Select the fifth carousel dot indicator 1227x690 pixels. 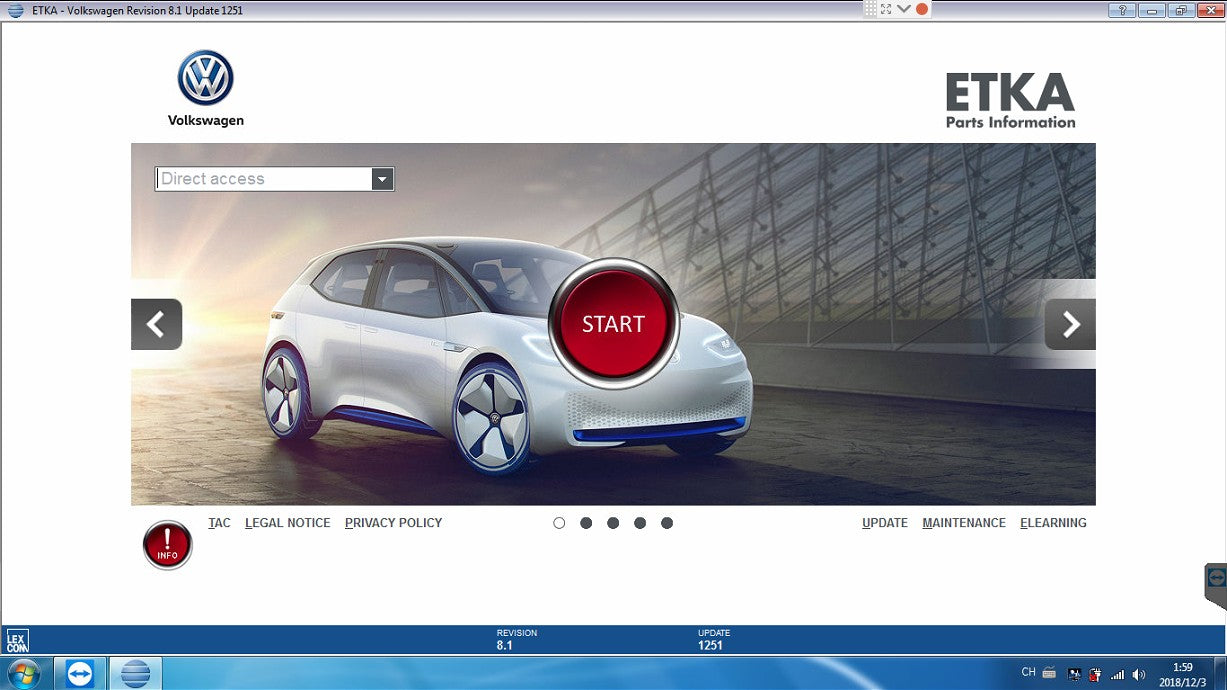click(667, 523)
